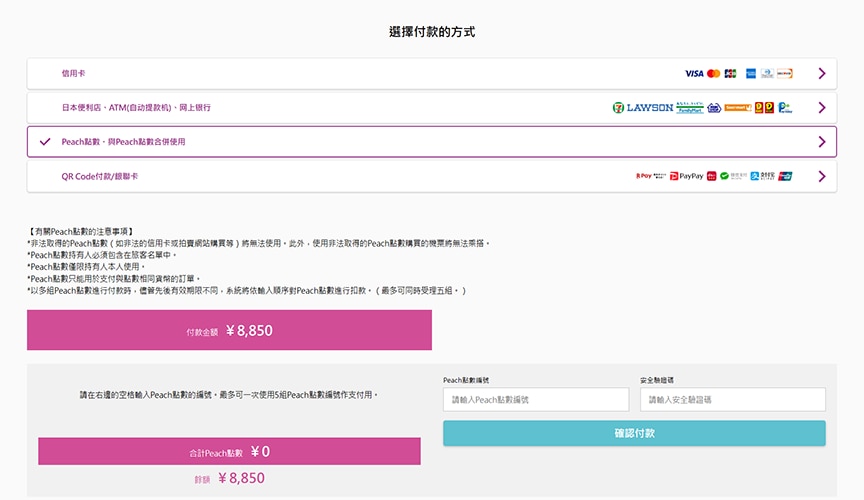Expand the 日本便利店・ATM row chevron

(822, 107)
